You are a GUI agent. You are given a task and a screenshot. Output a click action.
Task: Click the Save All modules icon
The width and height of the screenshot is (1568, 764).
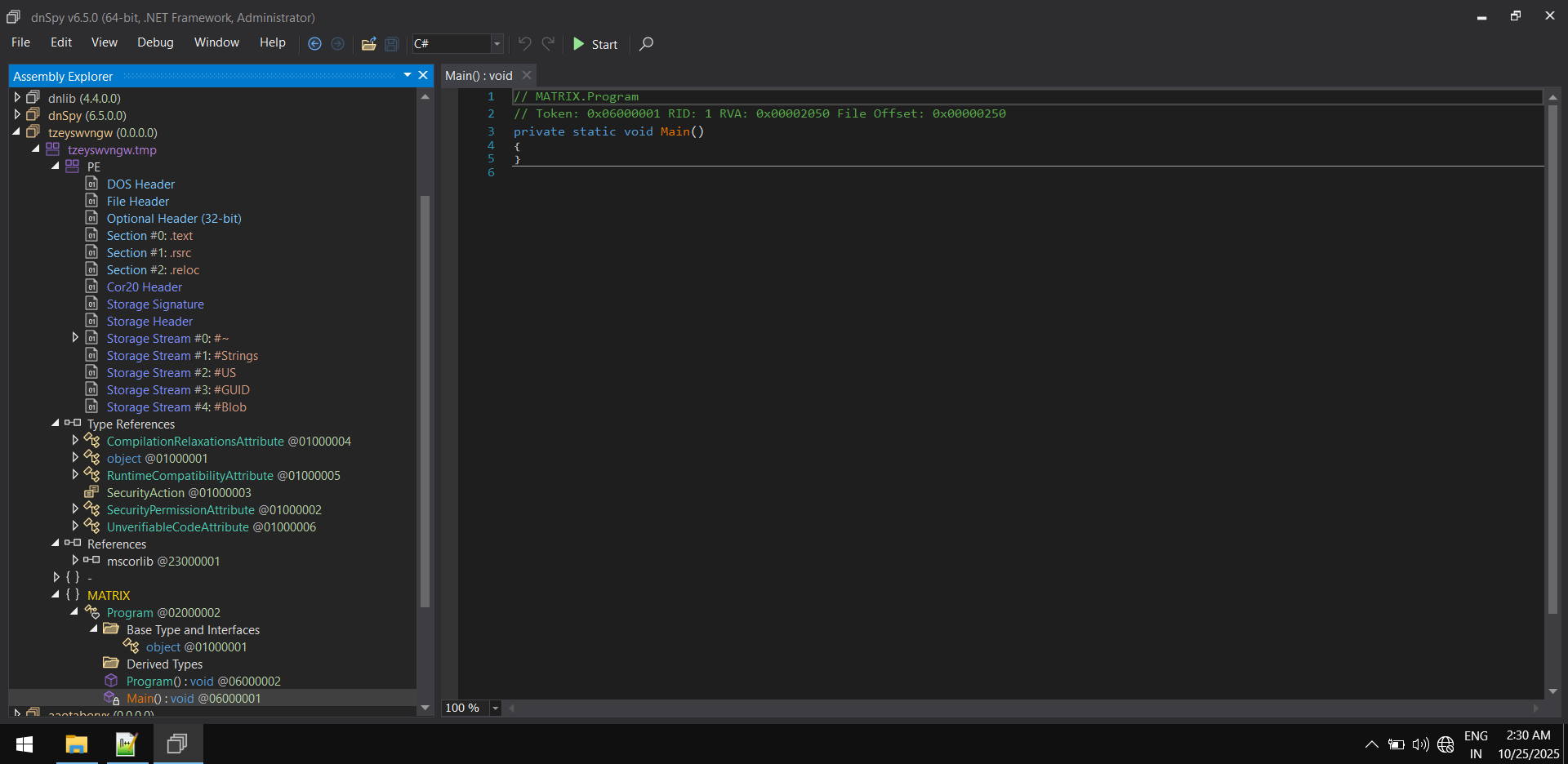coord(391,44)
